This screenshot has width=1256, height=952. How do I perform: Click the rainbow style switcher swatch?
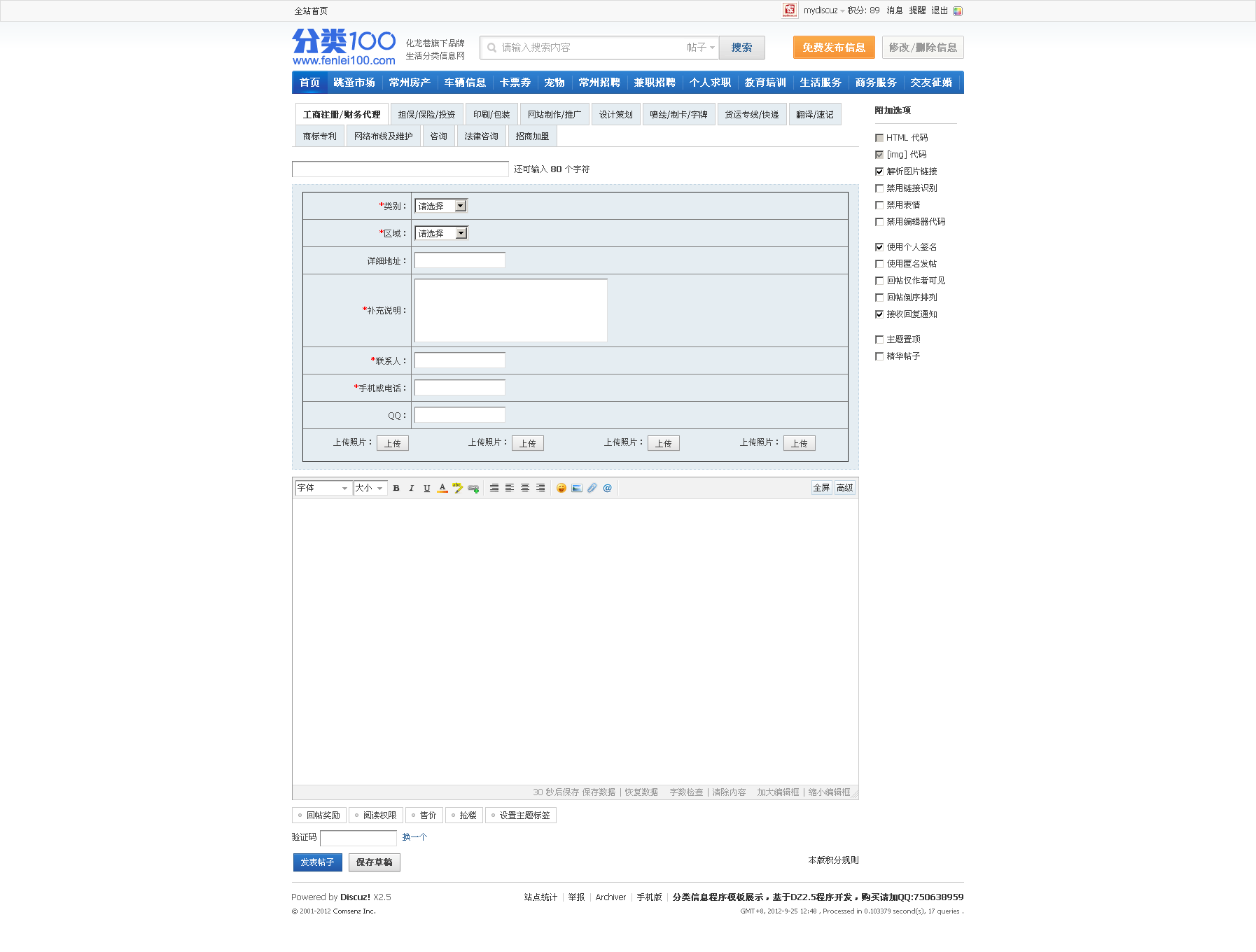coord(958,11)
